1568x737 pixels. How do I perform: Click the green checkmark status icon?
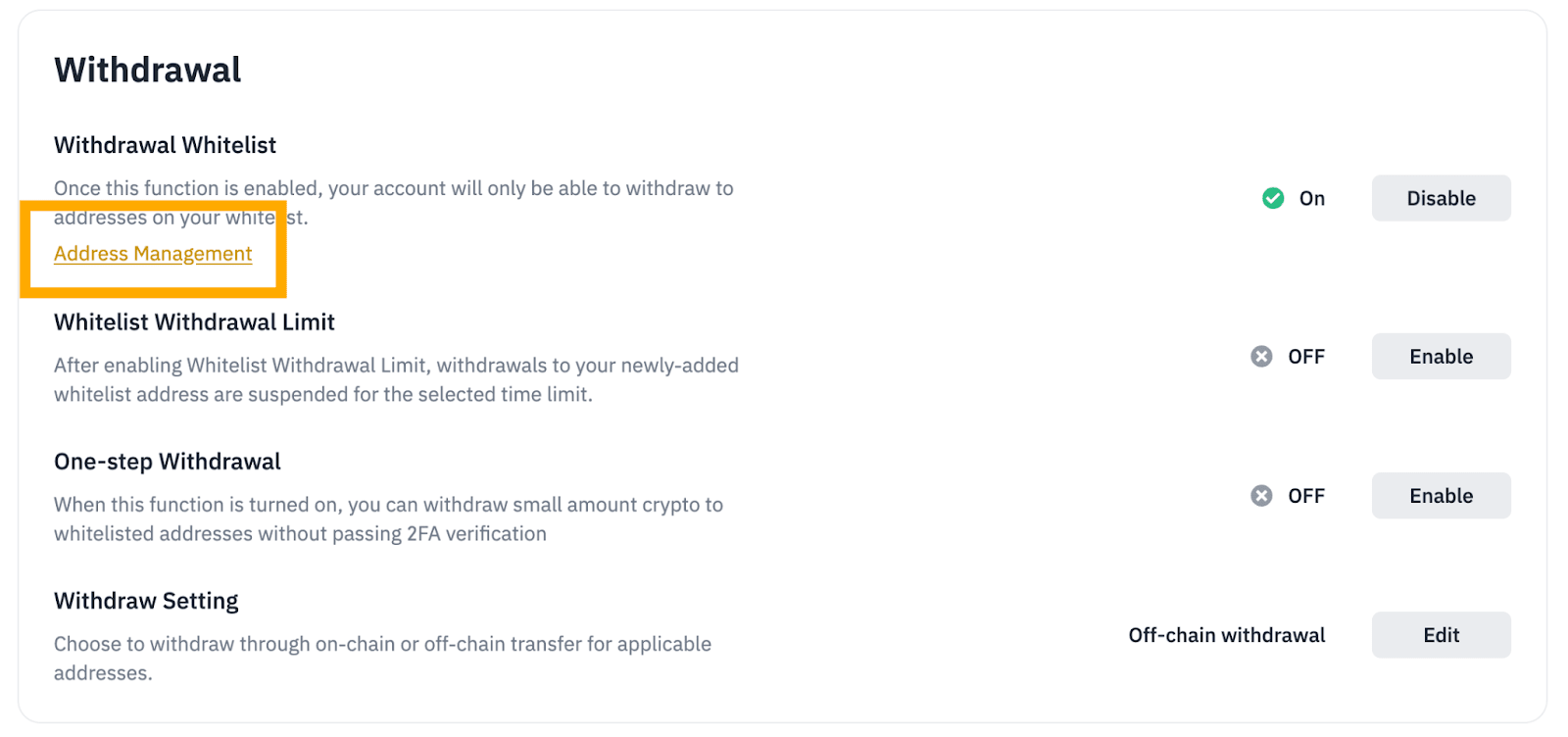[1273, 199]
